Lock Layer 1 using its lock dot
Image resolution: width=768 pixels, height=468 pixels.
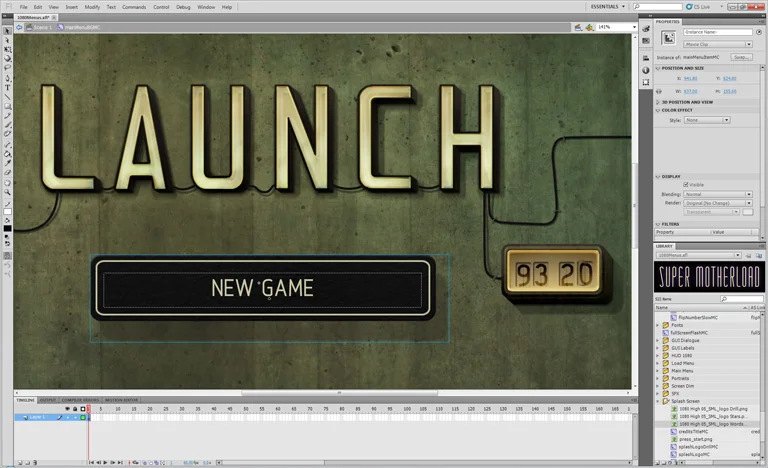pos(75,418)
